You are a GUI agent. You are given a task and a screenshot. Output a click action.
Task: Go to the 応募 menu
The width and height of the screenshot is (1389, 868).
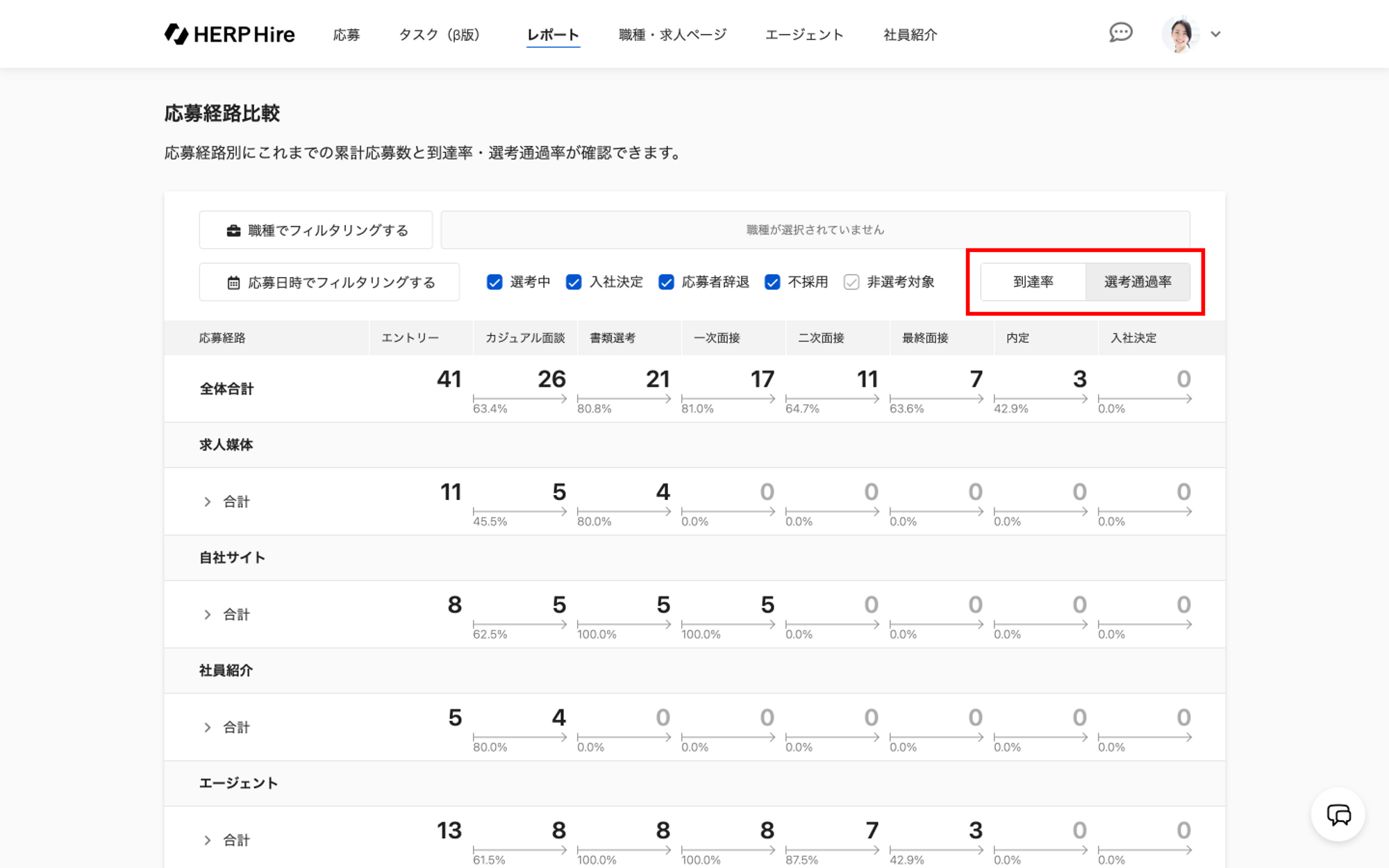pos(346,35)
